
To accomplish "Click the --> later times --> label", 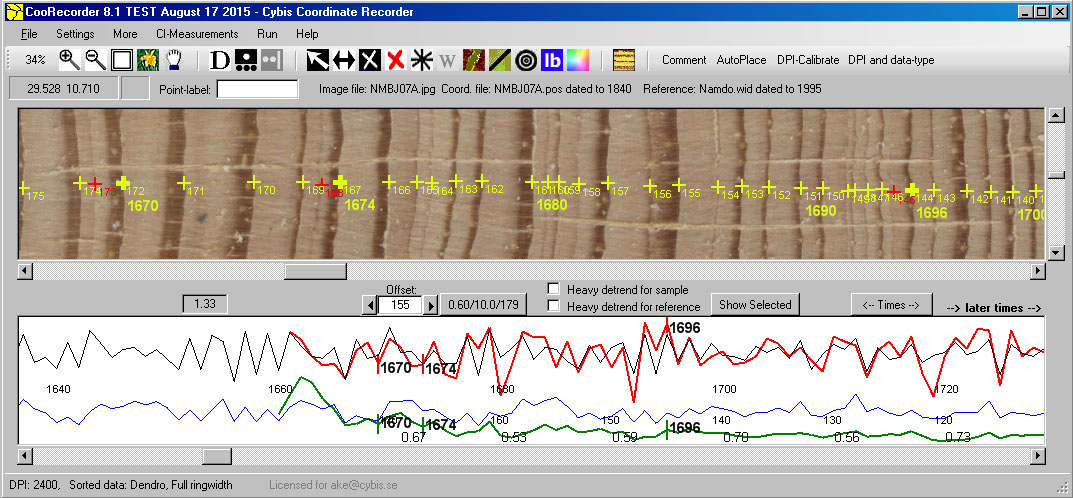I will coord(994,308).
